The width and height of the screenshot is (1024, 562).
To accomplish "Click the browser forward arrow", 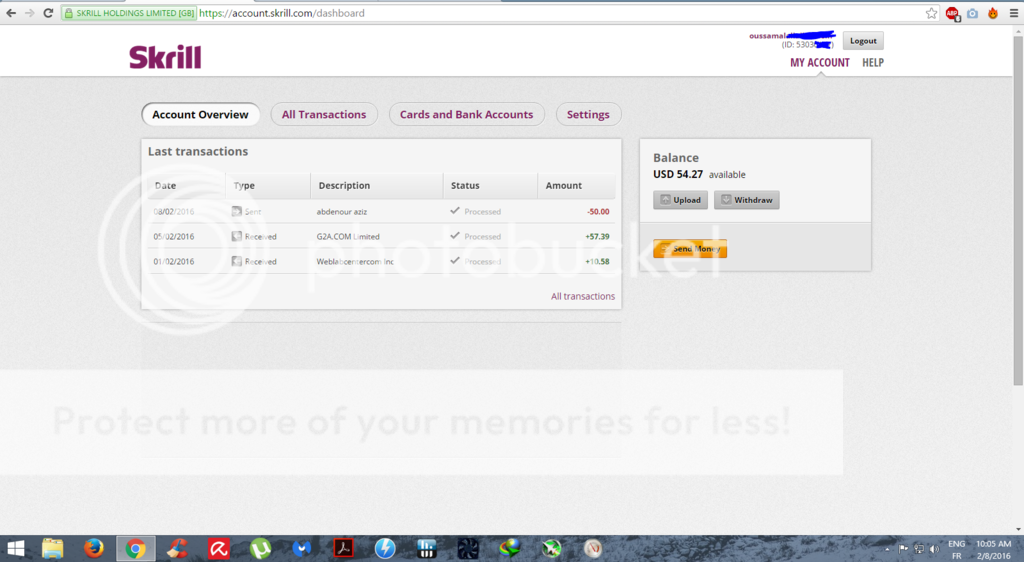I will pos(29,13).
